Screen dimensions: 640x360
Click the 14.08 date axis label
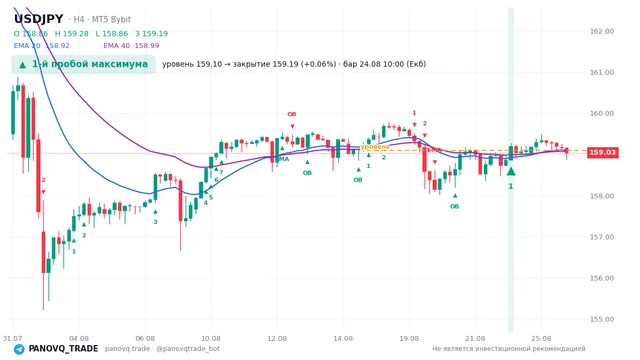(x=343, y=338)
